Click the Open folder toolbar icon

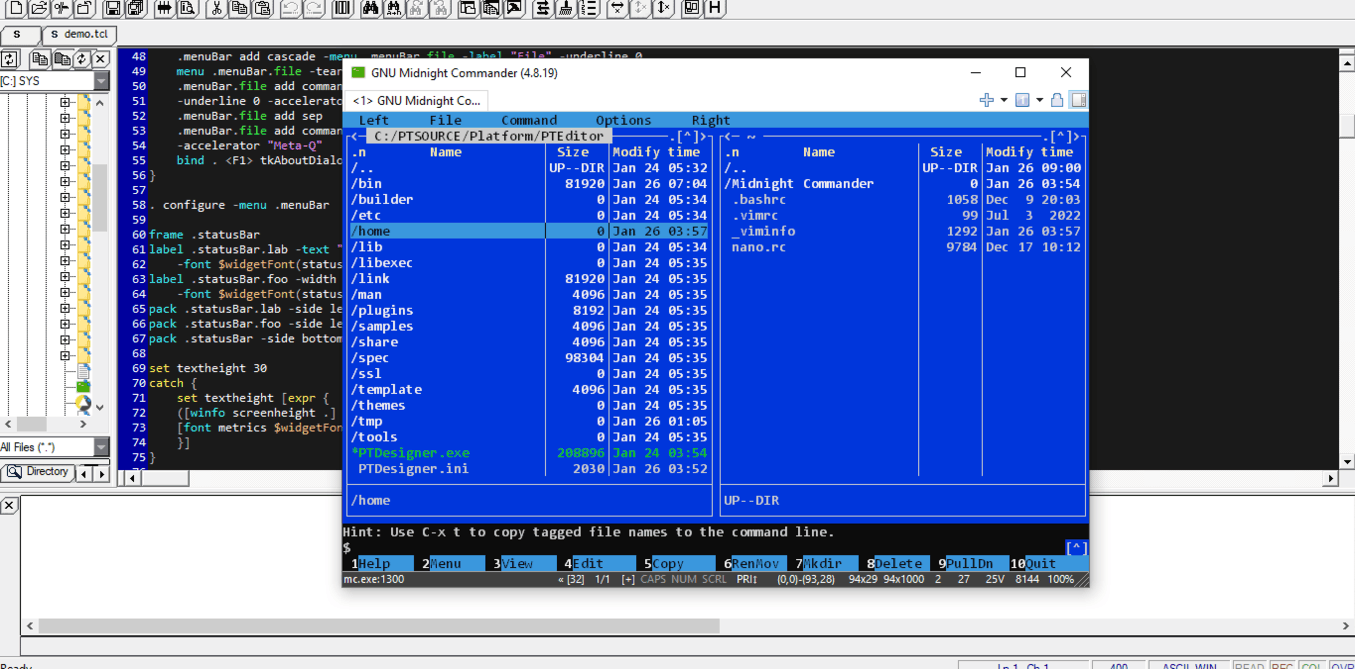[x=38, y=9]
